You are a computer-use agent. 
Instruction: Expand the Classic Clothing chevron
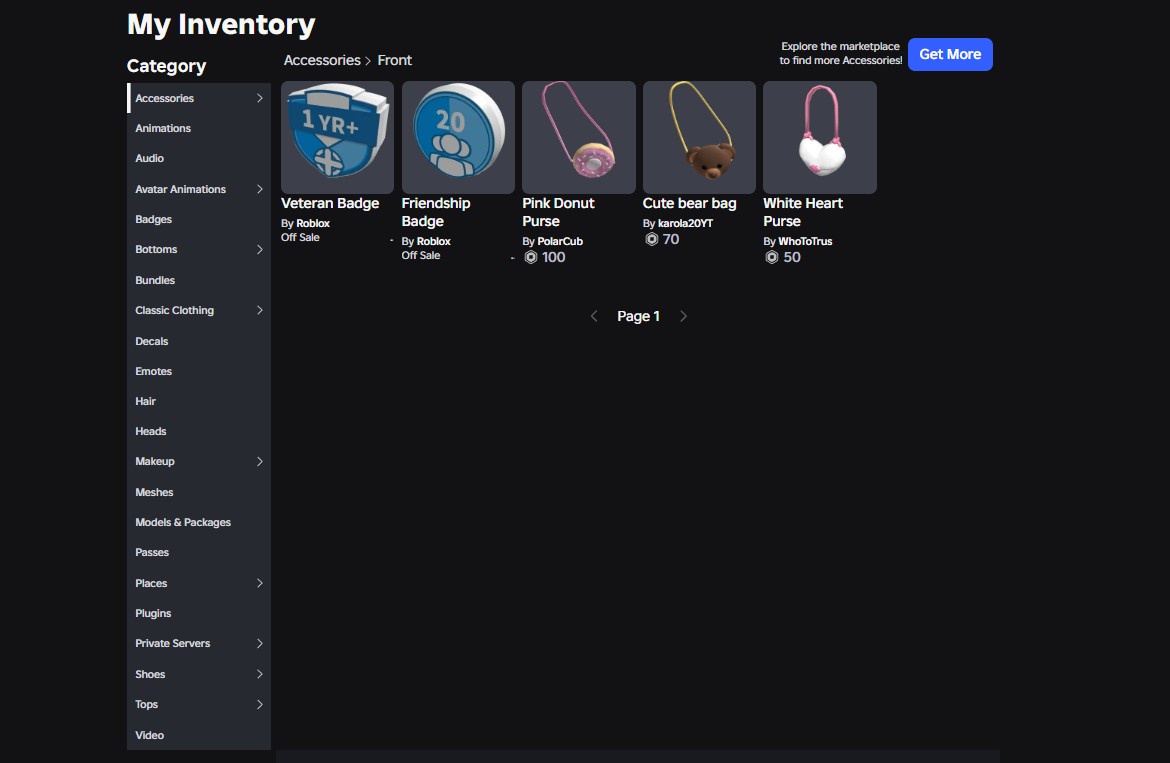pyautogui.click(x=260, y=310)
